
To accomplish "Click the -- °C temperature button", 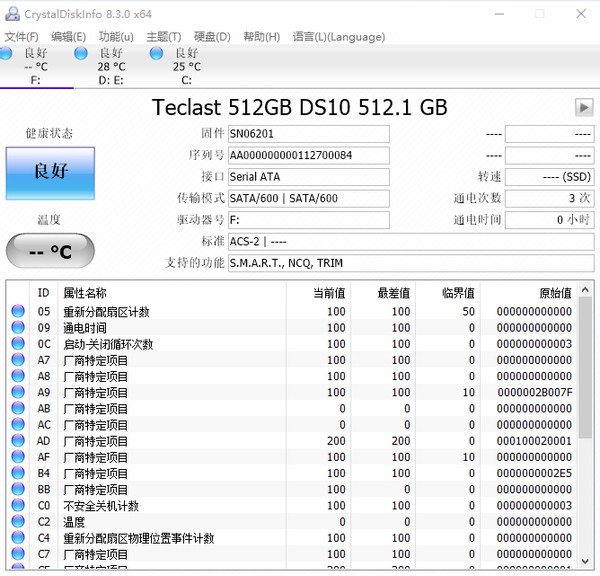I will point(50,251).
